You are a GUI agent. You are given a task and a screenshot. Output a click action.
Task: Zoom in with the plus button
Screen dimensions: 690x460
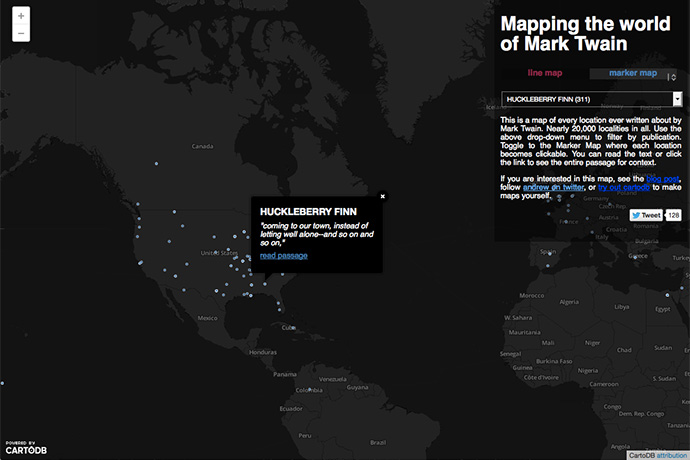pos(21,16)
